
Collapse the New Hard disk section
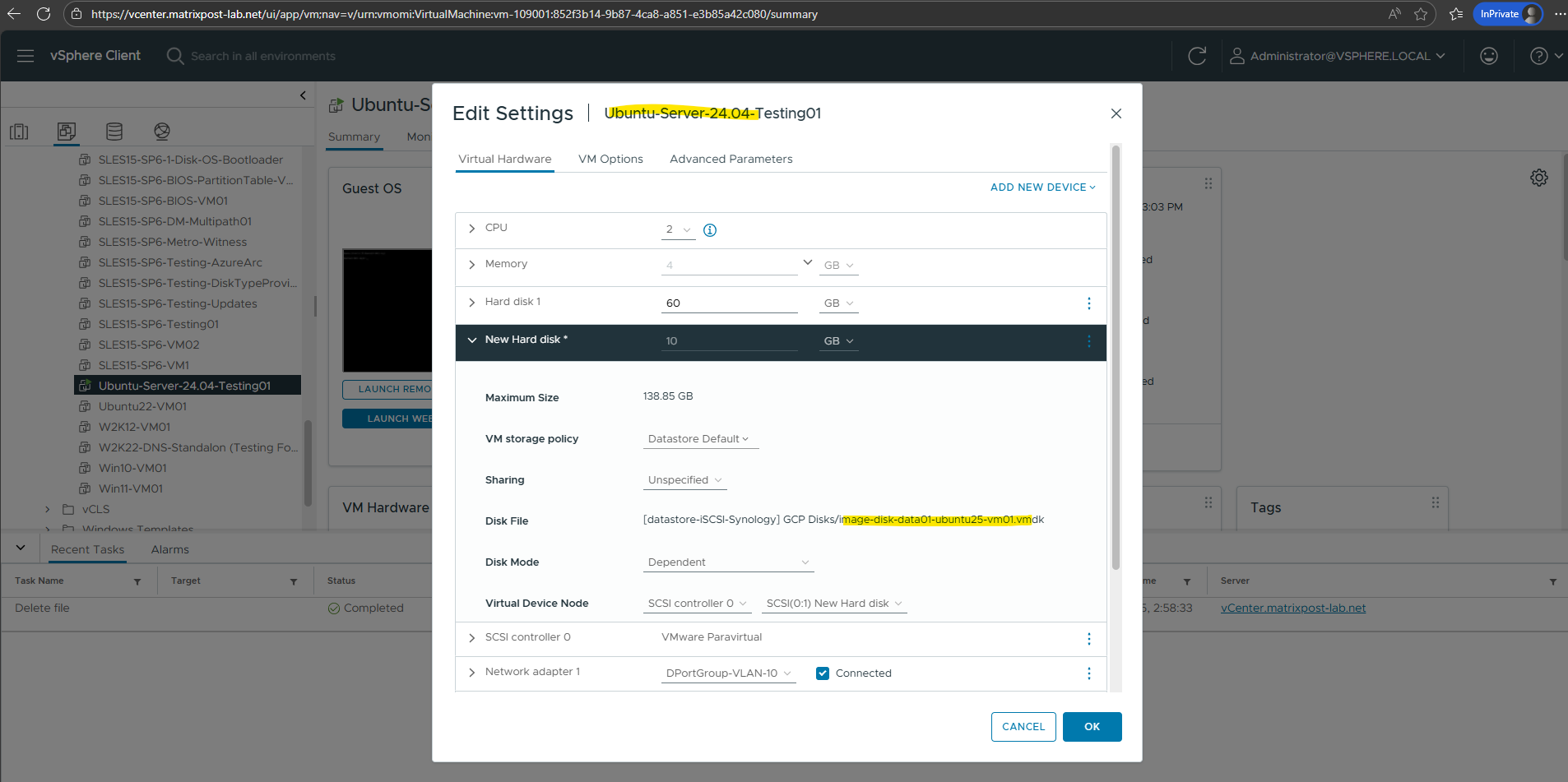471,340
